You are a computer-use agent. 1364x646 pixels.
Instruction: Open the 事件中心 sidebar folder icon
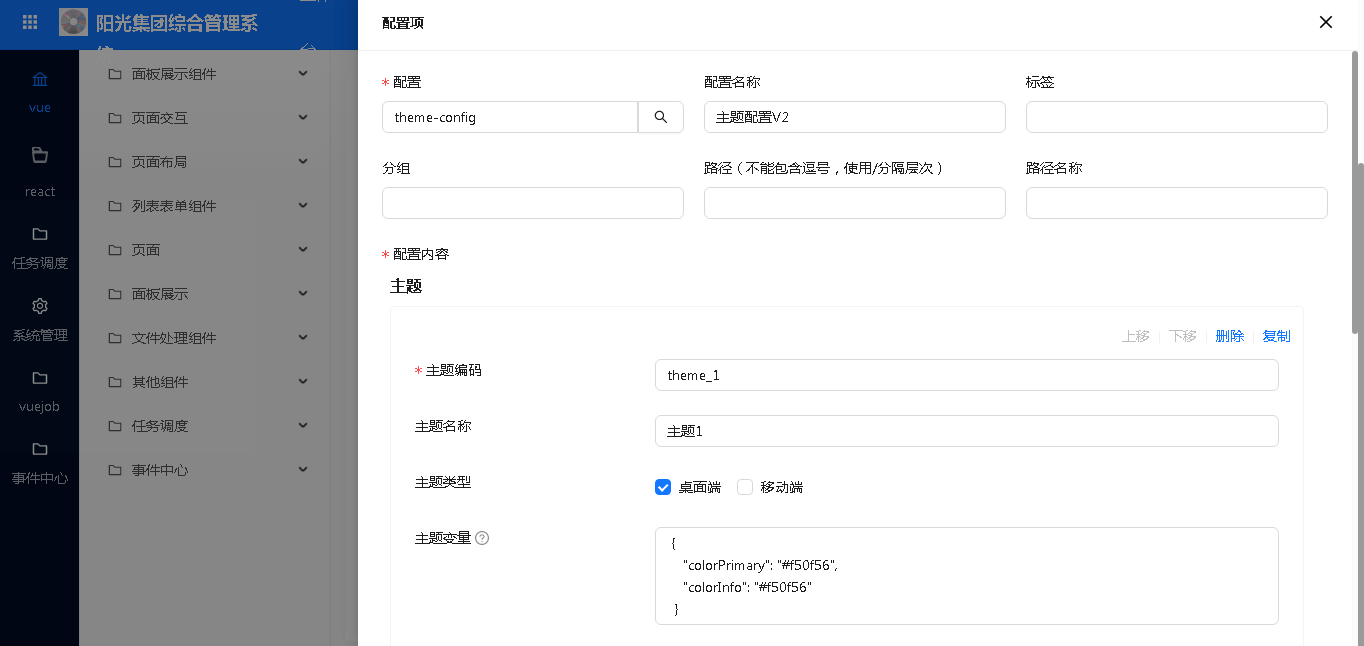[40, 448]
